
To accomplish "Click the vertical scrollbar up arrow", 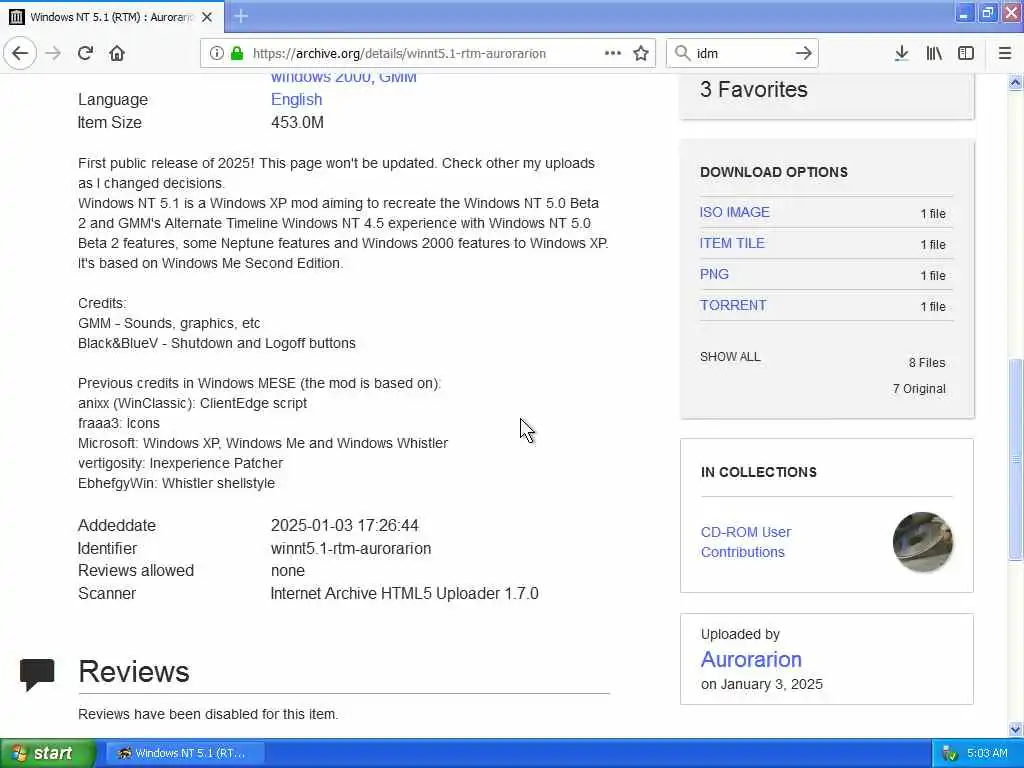I will coord(1015,82).
